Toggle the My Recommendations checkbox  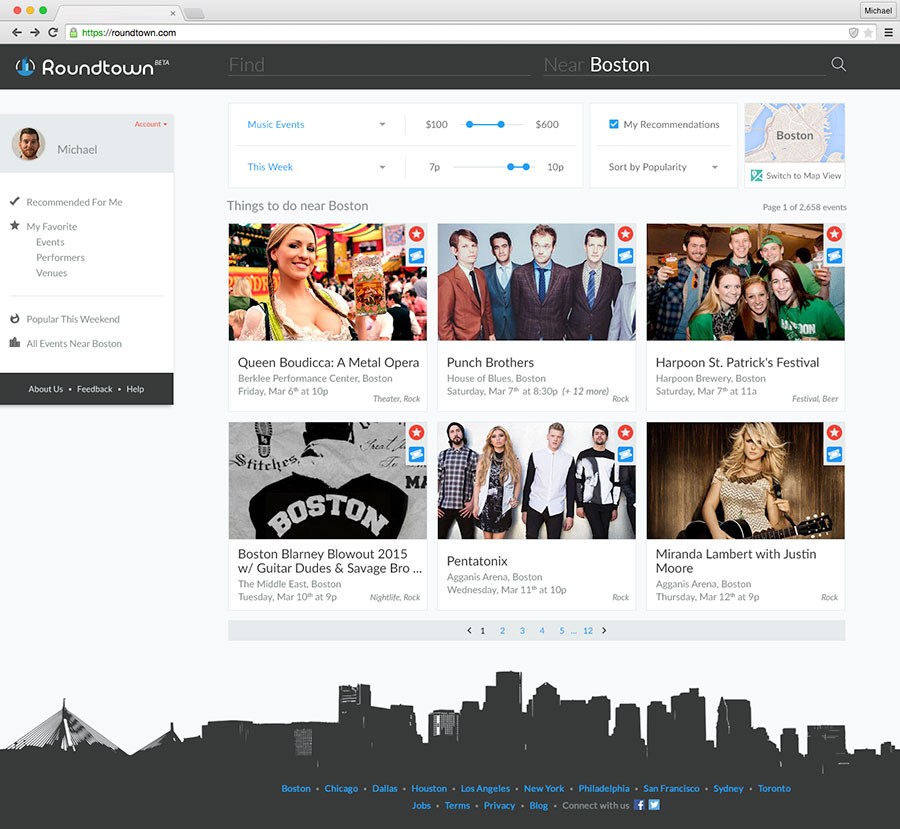tap(614, 124)
